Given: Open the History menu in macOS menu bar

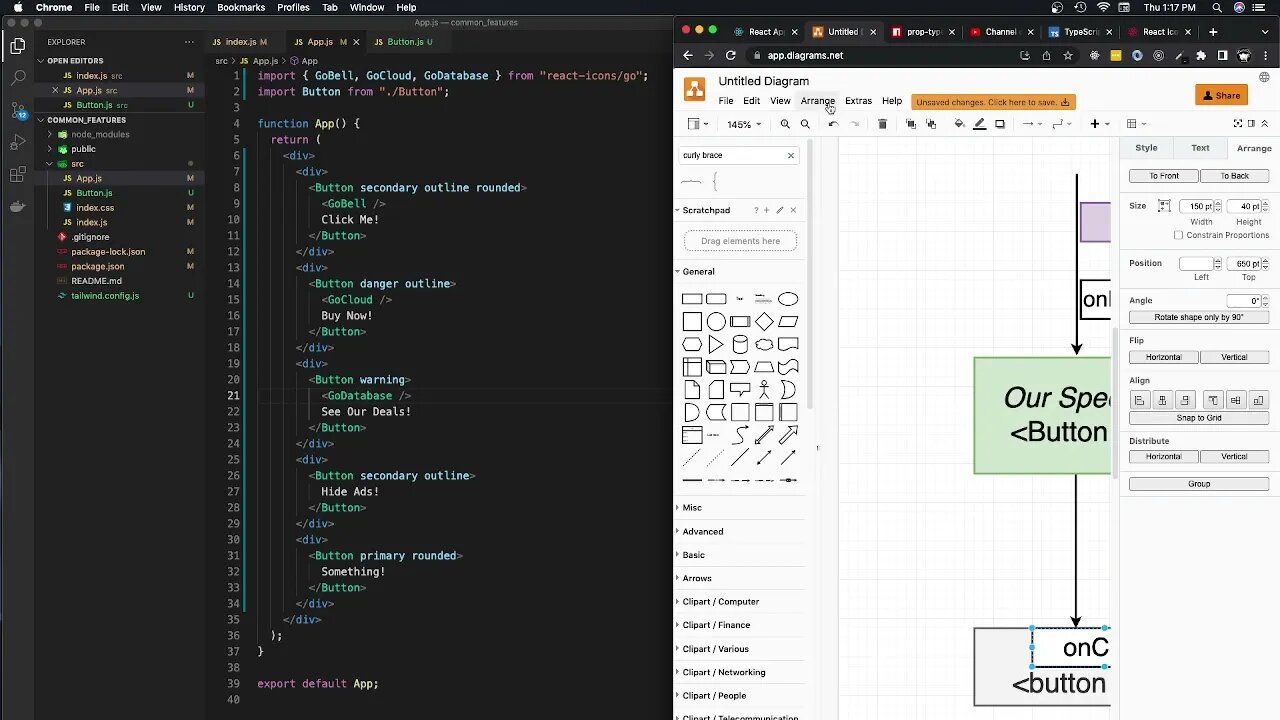Looking at the screenshot, I should tap(189, 8).
